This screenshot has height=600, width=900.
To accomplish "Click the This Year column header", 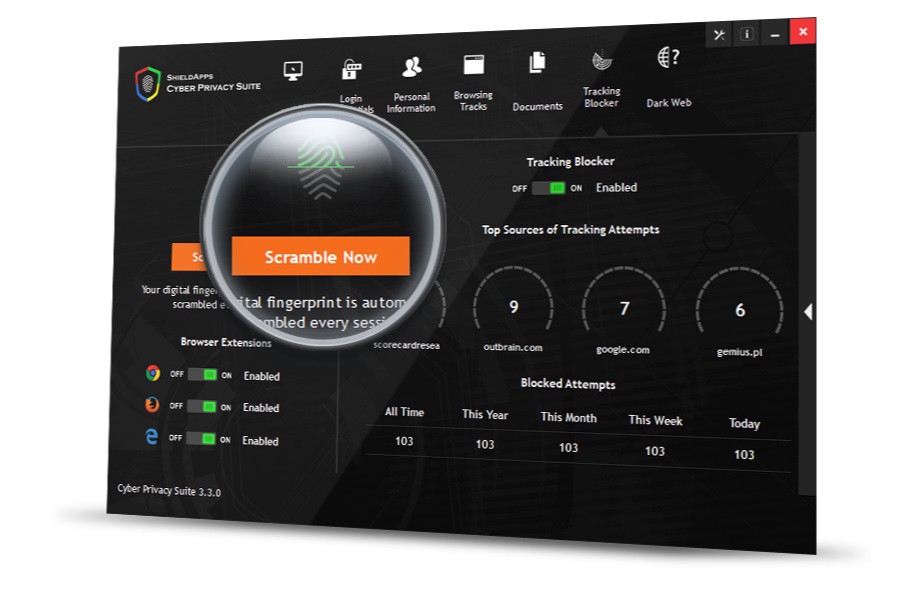I will coord(485,415).
